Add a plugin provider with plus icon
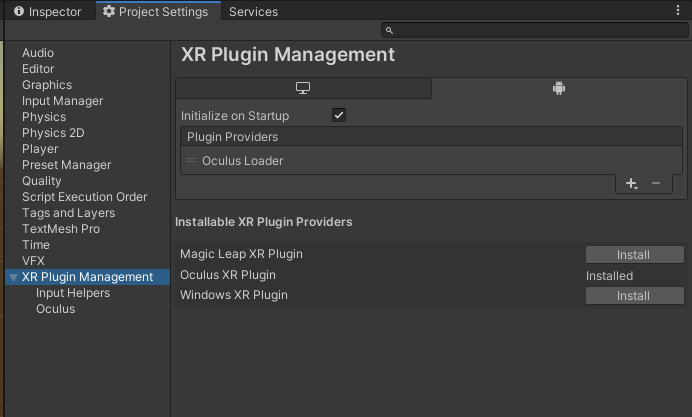The image size is (692, 417). tap(632, 183)
